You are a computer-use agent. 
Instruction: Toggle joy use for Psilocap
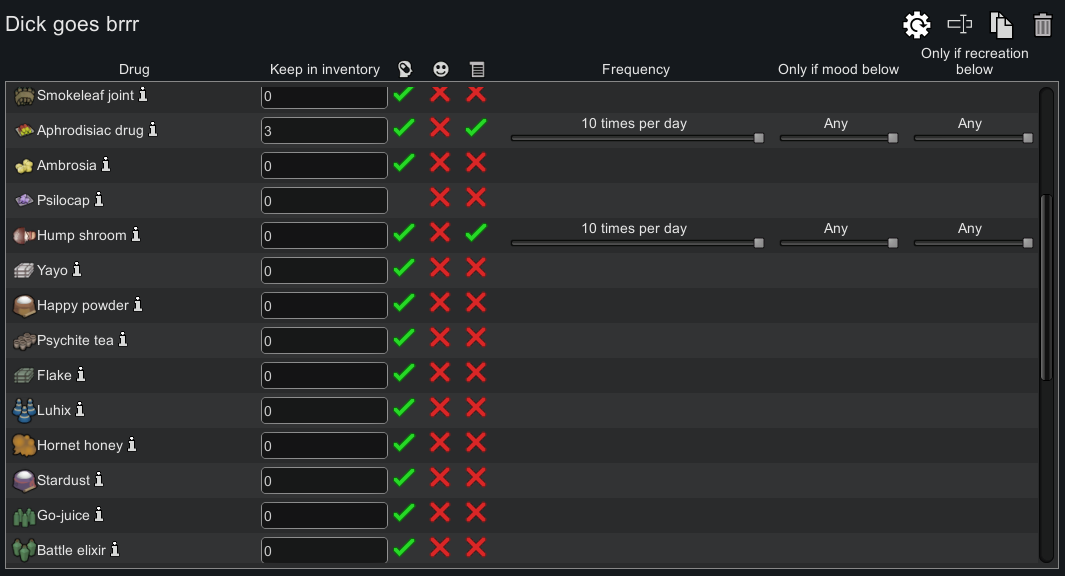440,198
